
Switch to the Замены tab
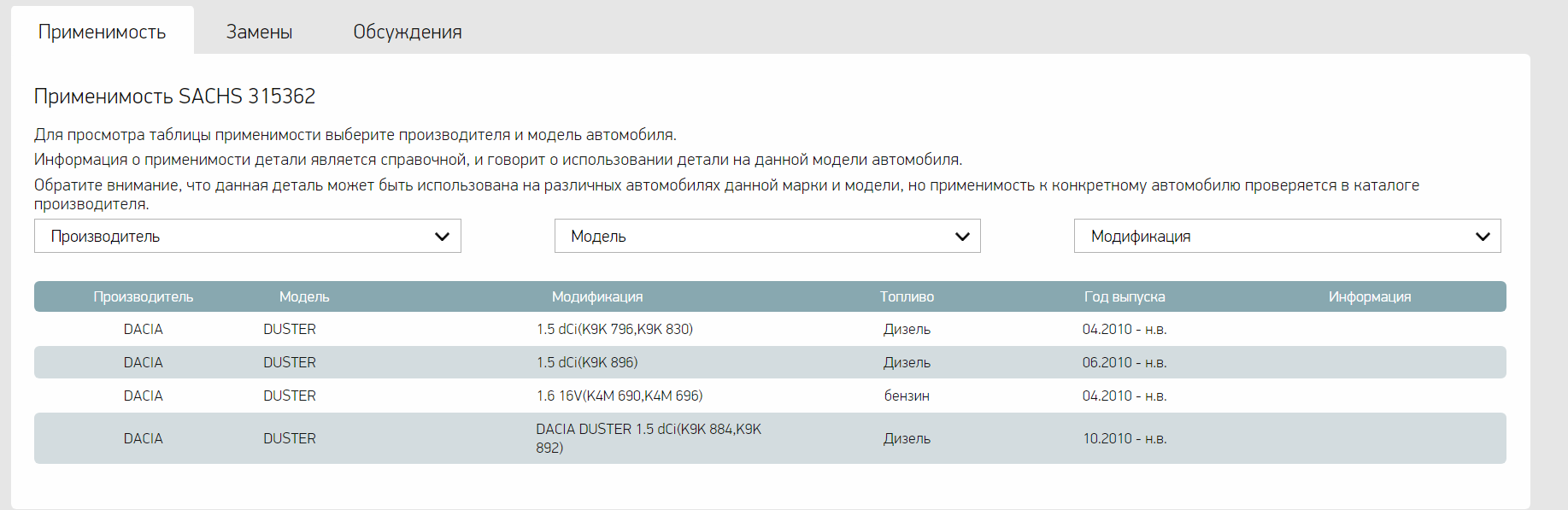pos(259,32)
